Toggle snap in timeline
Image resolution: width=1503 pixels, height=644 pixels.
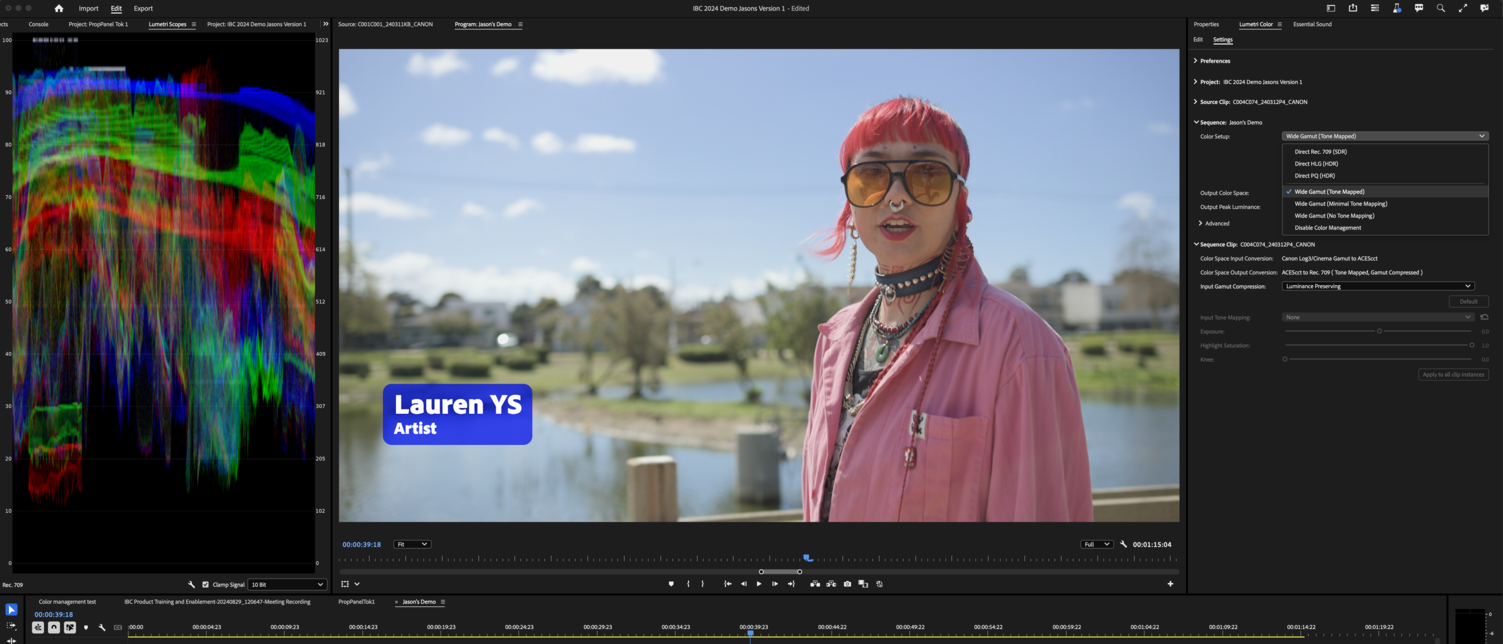(x=54, y=628)
